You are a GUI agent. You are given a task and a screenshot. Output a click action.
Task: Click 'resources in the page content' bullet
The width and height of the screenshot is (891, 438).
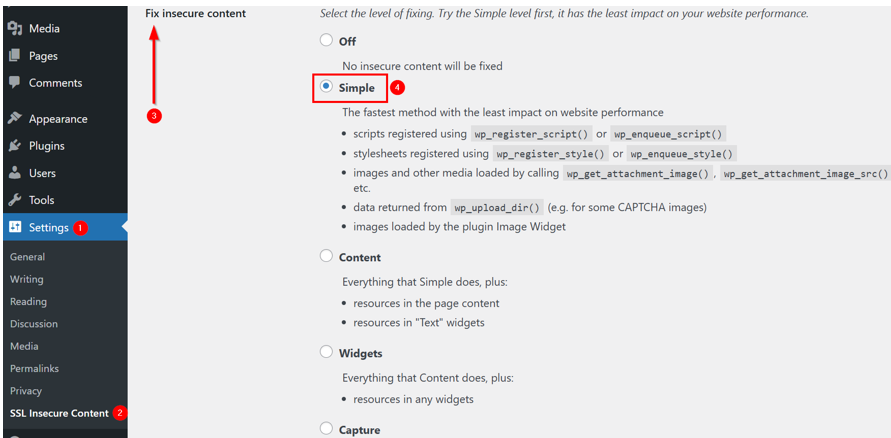426,303
